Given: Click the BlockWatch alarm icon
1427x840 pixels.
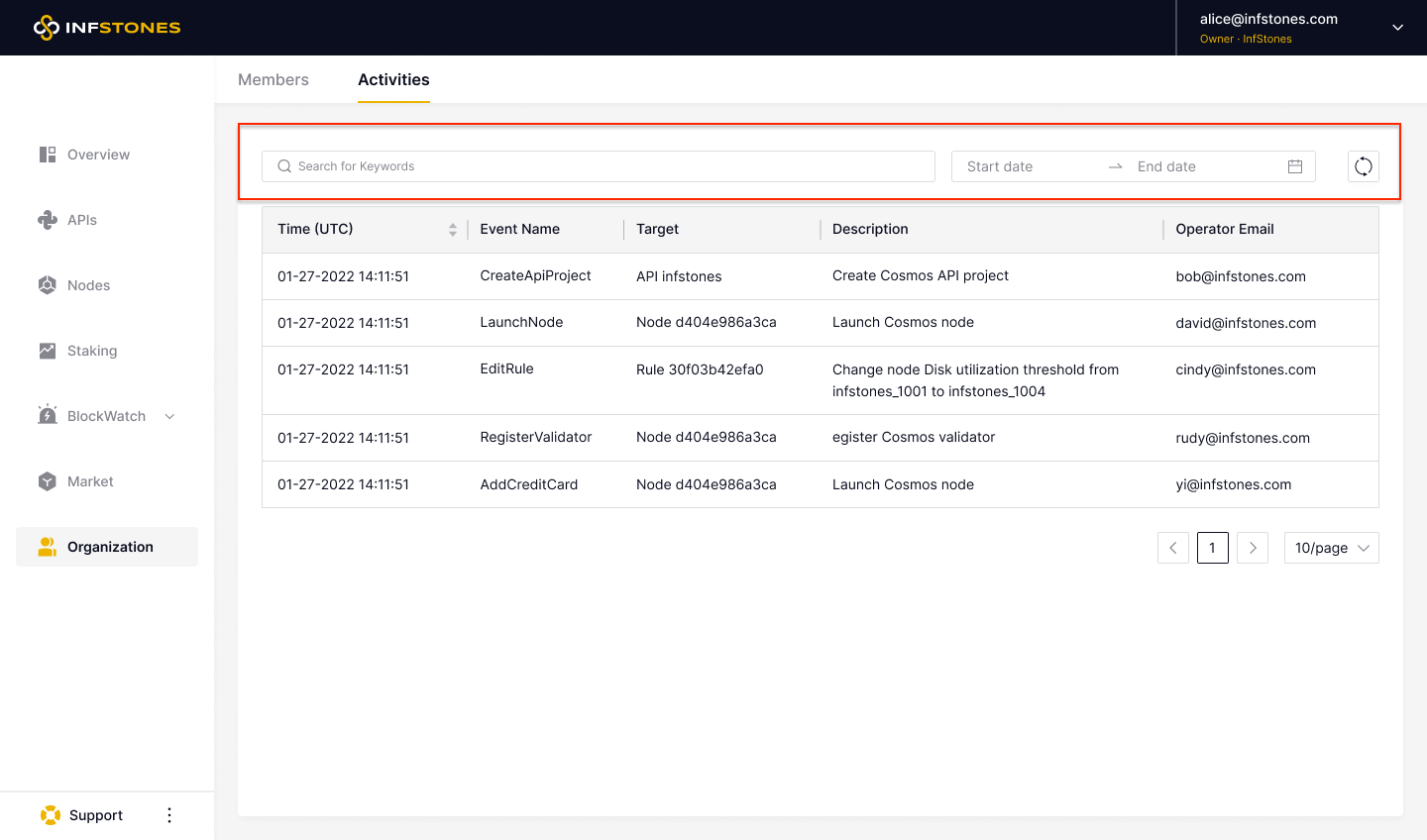Looking at the screenshot, I should pos(48,415).
